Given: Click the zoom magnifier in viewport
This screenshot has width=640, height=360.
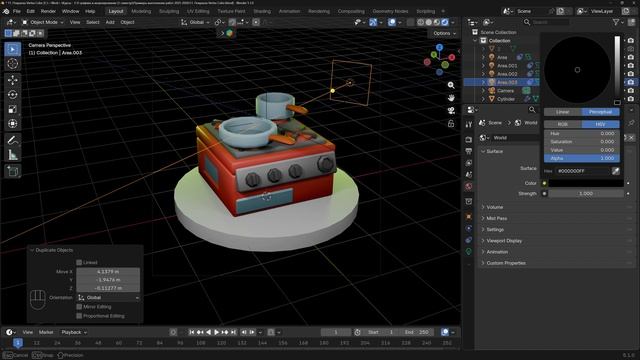Looking at the screenshot, I should click(451, 85).
